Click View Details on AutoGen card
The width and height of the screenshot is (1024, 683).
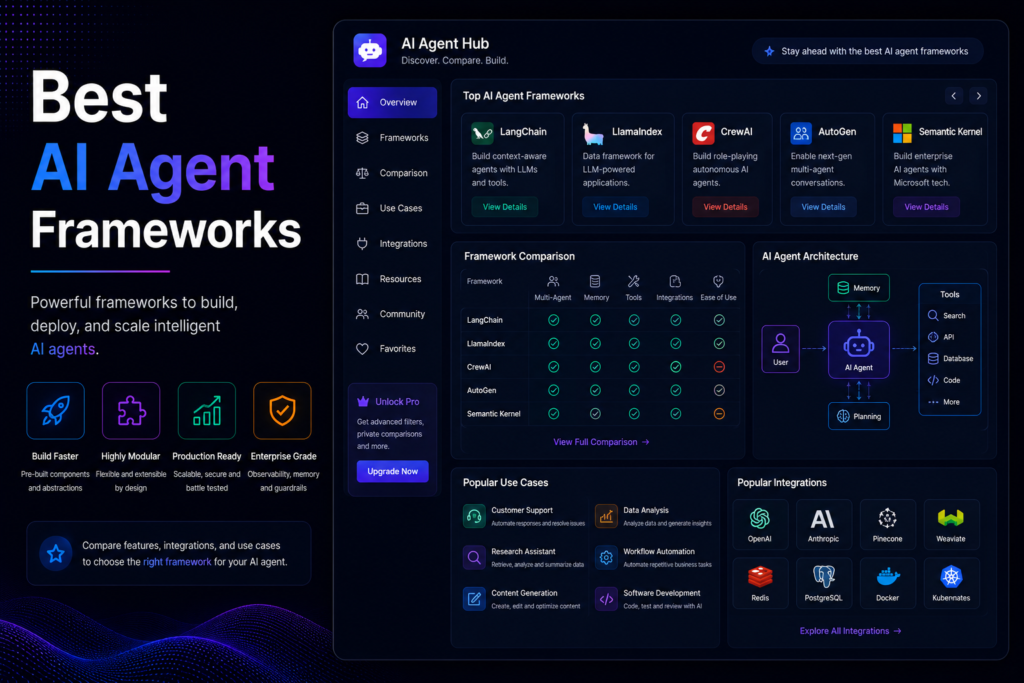[x=824, y=207]
